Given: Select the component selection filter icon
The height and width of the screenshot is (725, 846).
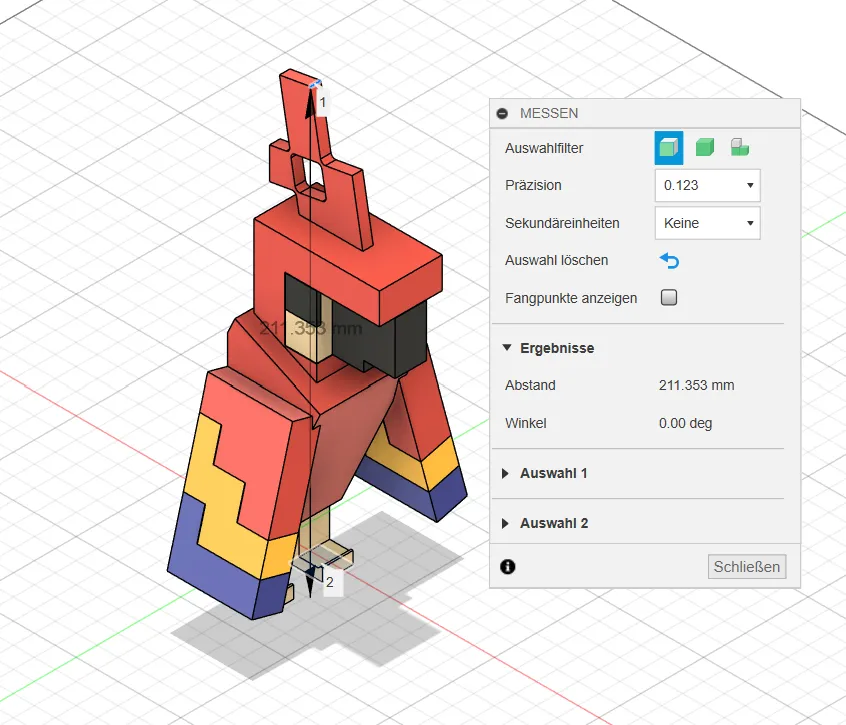Looking at the screenshot, I should (x=740, y=147).
